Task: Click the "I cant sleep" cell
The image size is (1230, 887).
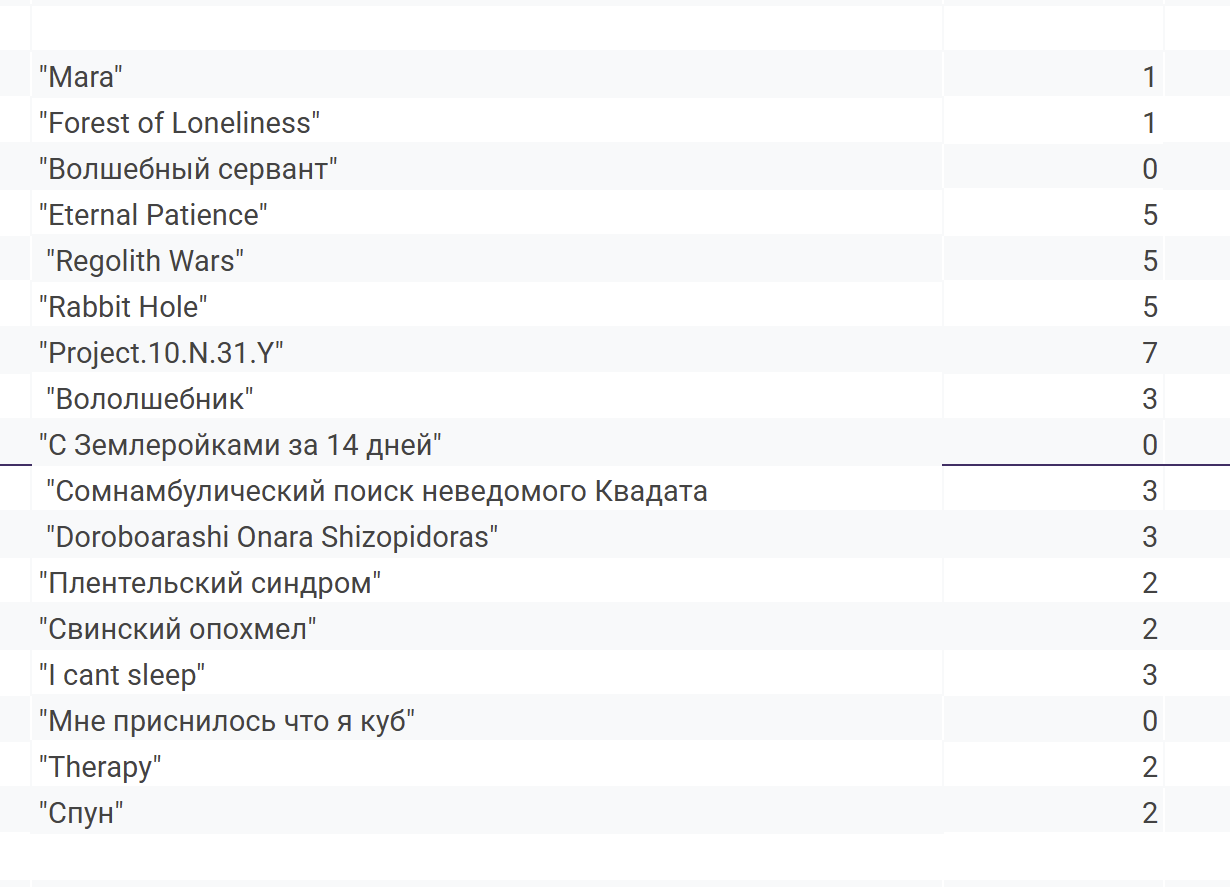Action: pos(487,674)
